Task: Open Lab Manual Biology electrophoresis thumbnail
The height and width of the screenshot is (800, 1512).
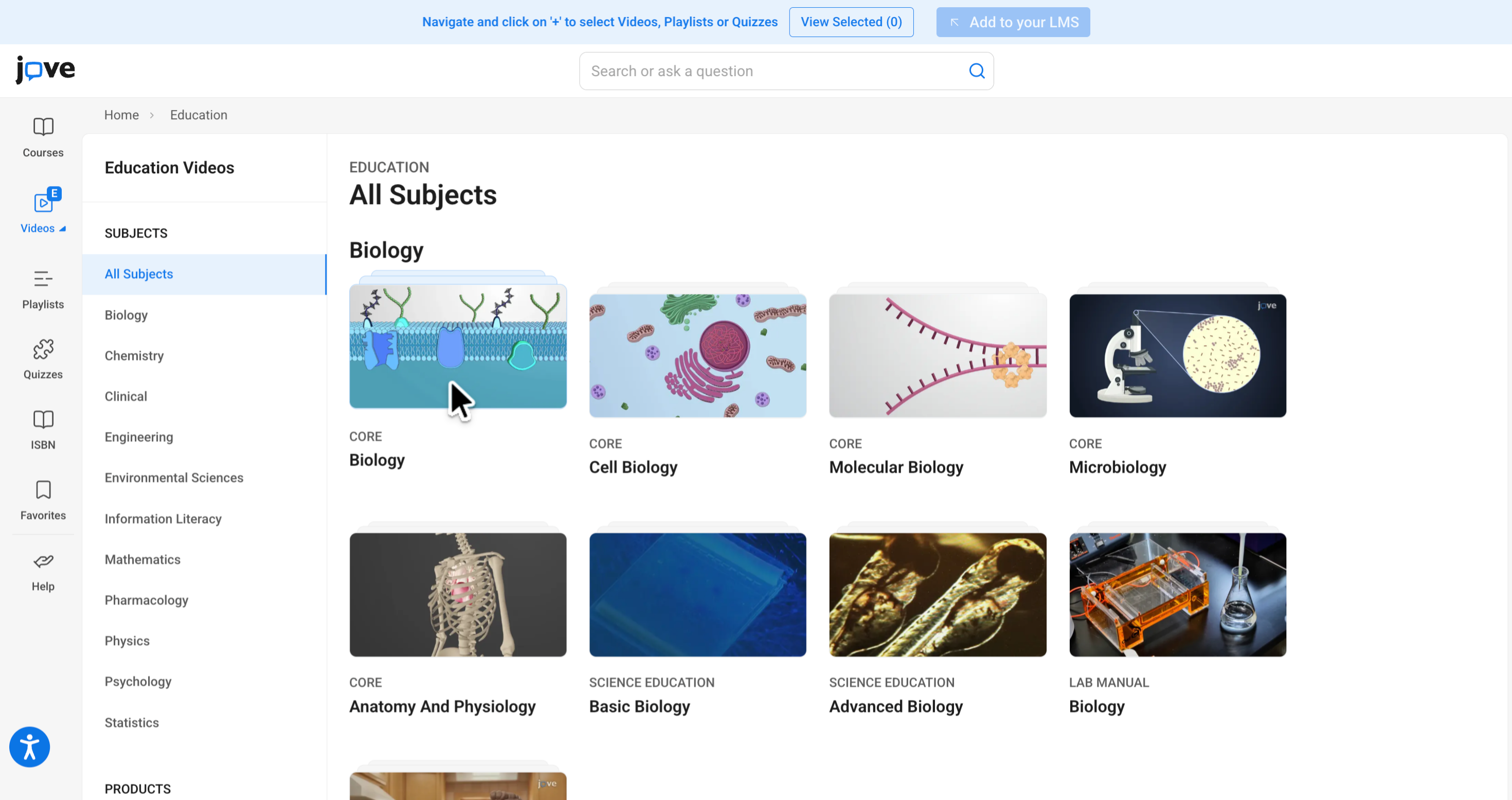Action: tap(1177, 594)
